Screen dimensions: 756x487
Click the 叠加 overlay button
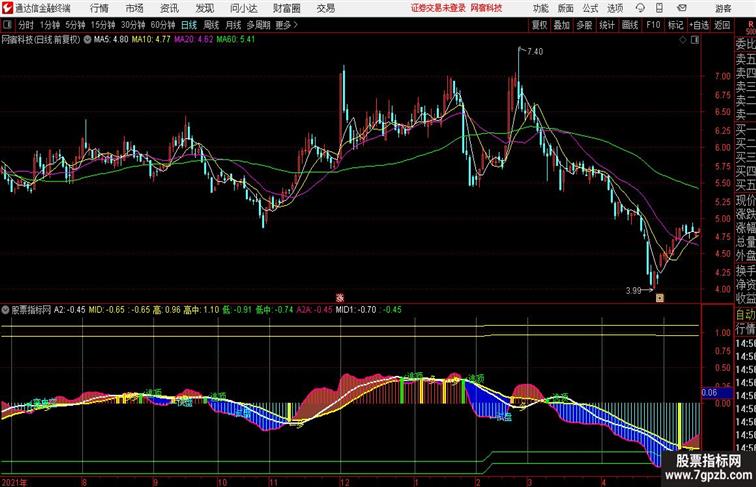click(561, 25)
